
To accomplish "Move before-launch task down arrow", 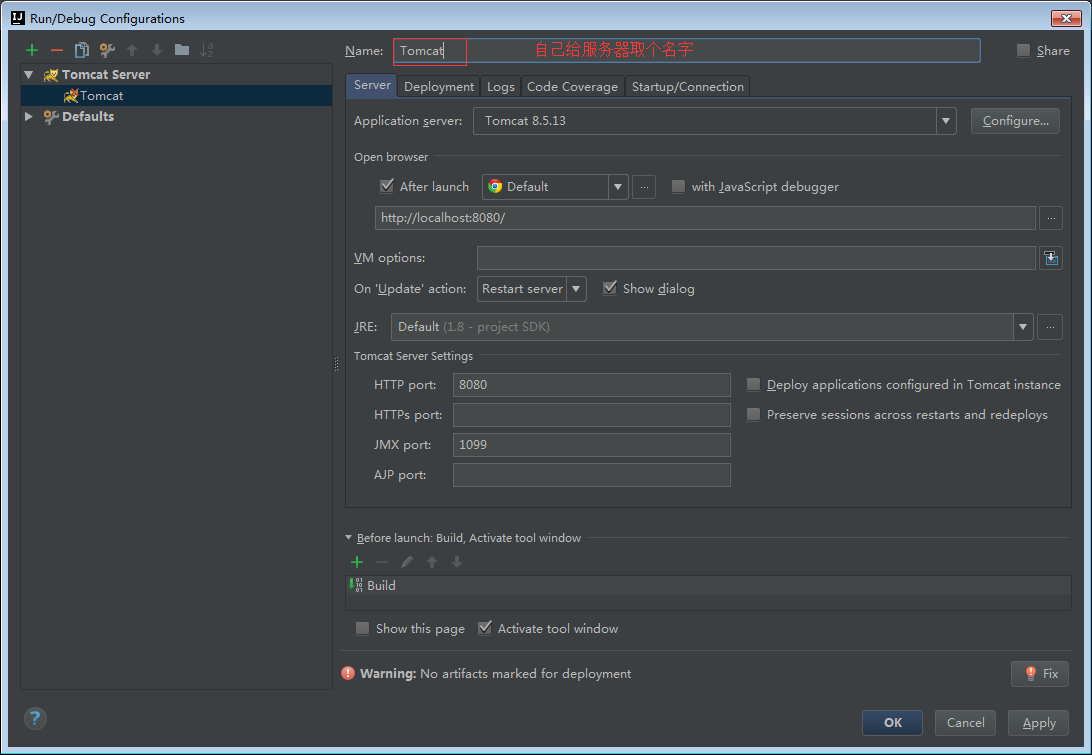I will tap(457, 562).
